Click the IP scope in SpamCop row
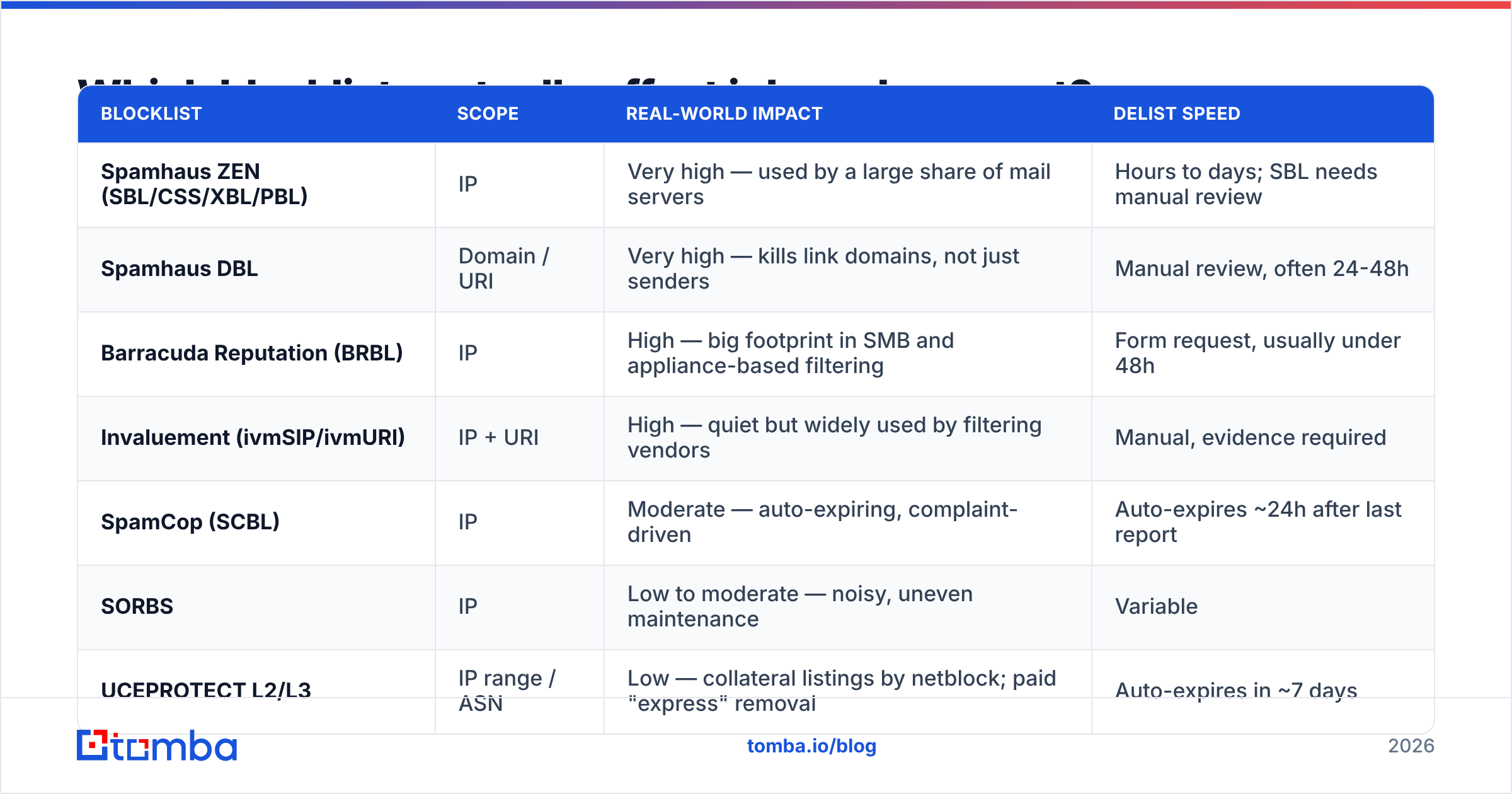Viewport: 1512px width, 794px height. pyautogui.click(x=520, y=522)
